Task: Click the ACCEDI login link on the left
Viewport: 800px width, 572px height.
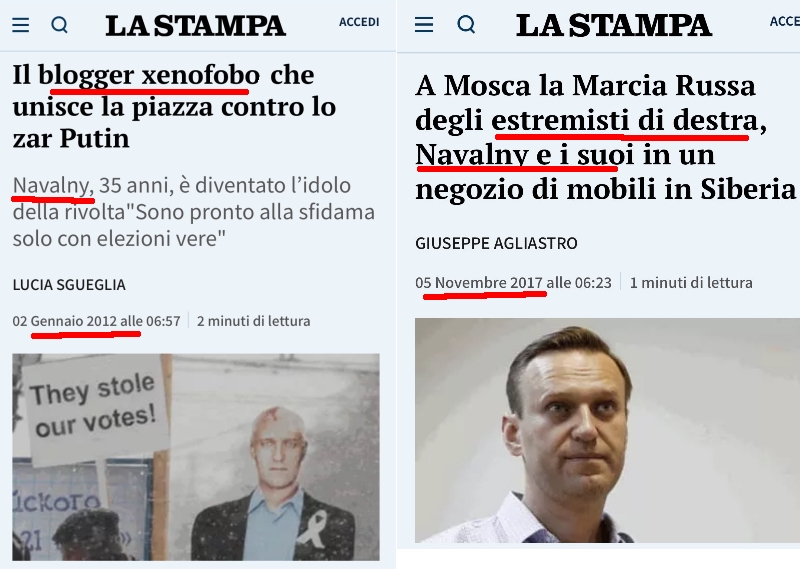Action: 359,22
